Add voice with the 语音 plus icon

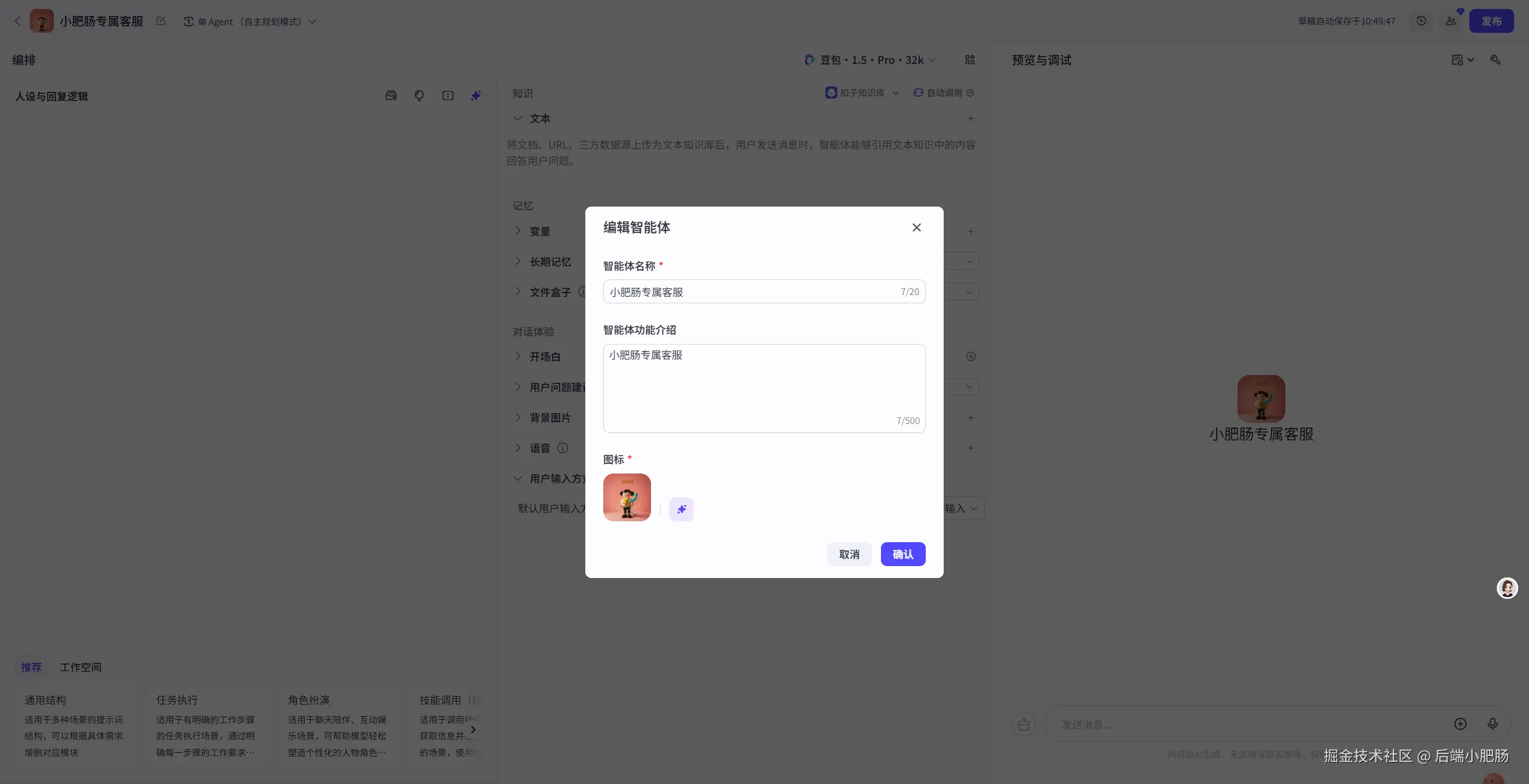tap(970, 448)
